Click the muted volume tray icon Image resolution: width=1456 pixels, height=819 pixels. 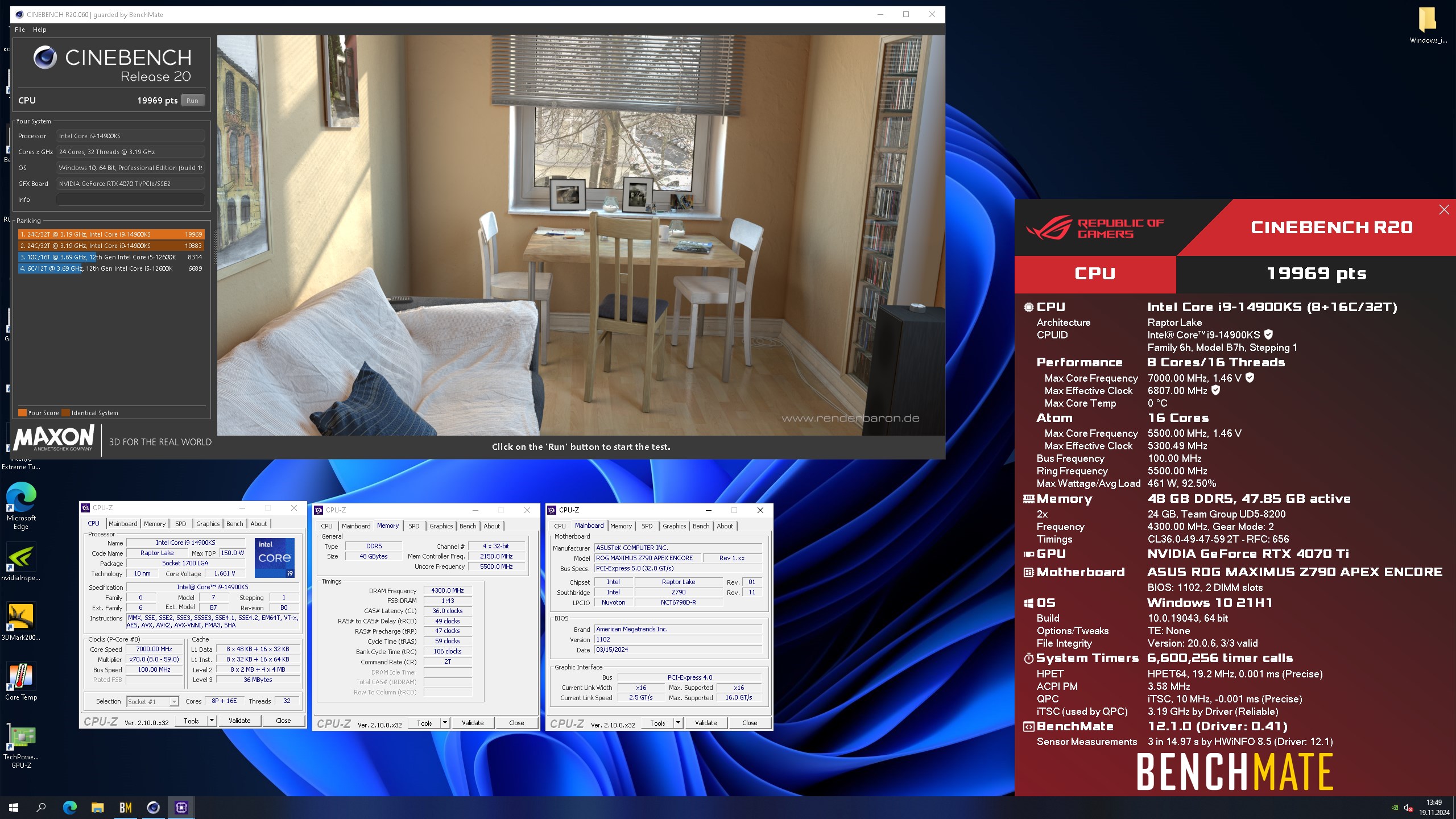[1408, 808]
